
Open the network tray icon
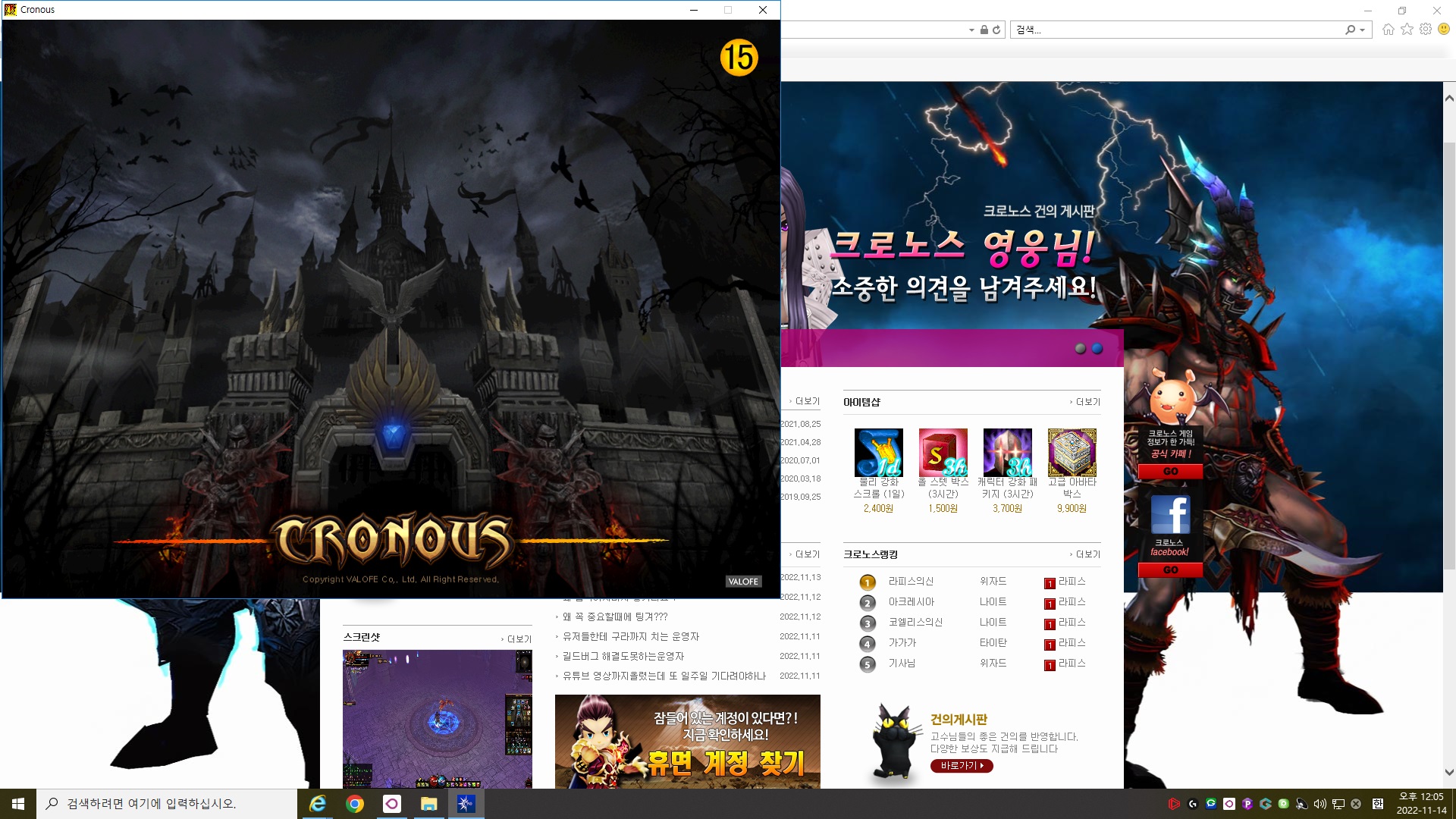point(1338,804)
